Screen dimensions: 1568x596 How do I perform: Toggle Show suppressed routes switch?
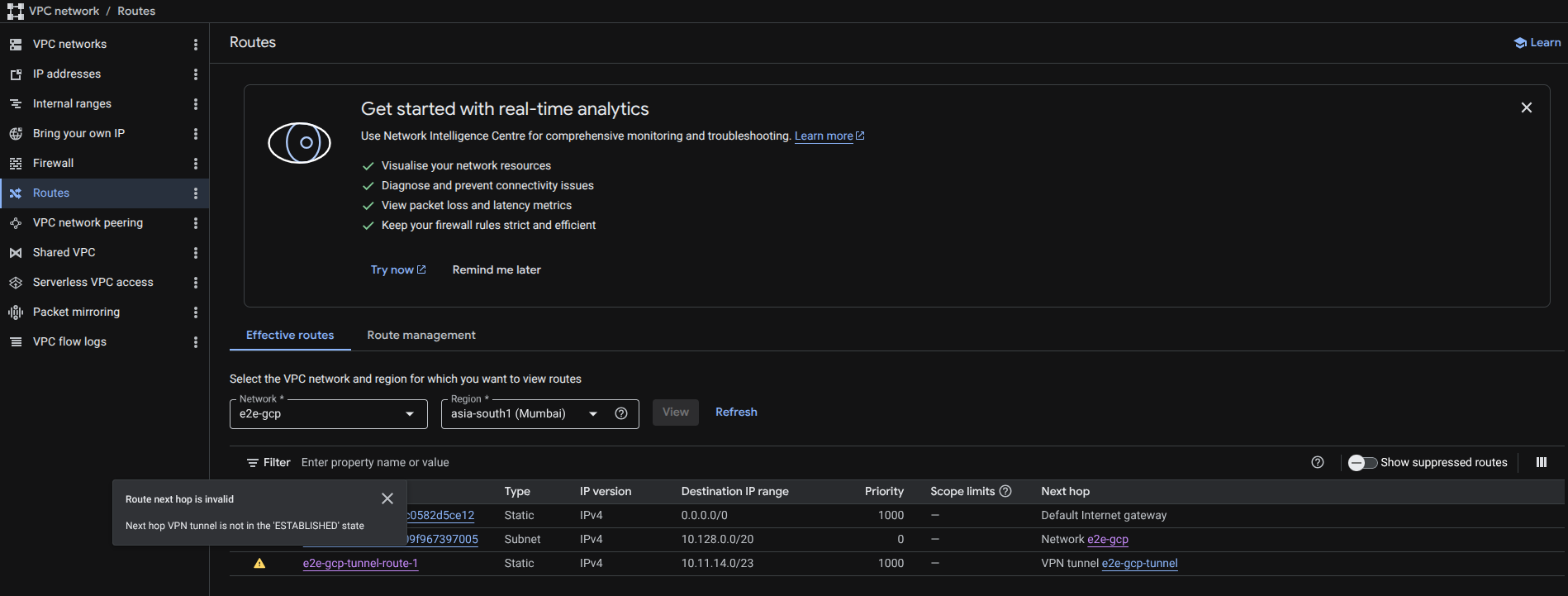pyautogui.click(x=1362, y=463)
